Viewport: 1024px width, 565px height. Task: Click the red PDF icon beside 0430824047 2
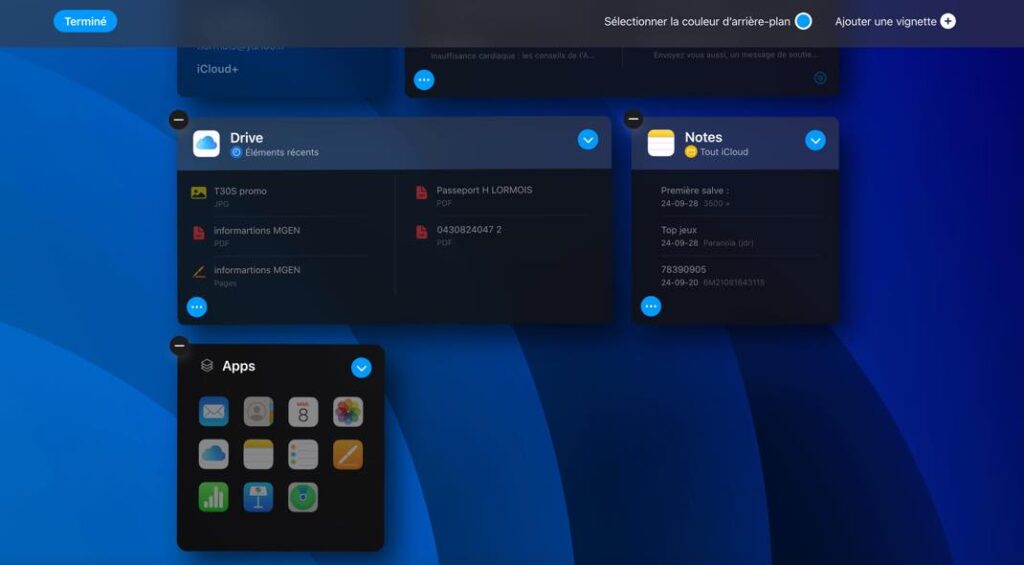point(422,232)
